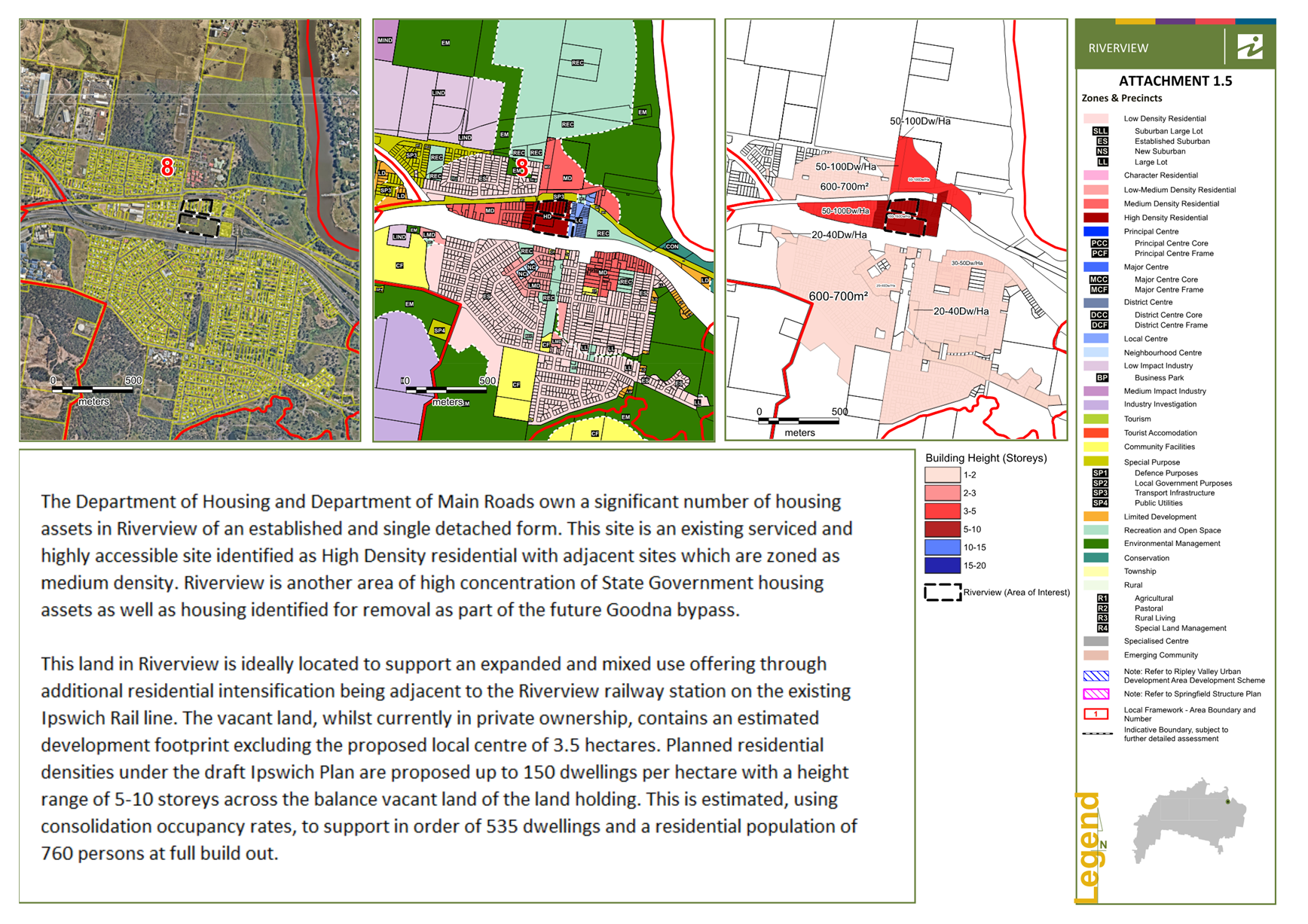
Task: Click the DCC District Centre Core badge
Action: pos(1099,315)
